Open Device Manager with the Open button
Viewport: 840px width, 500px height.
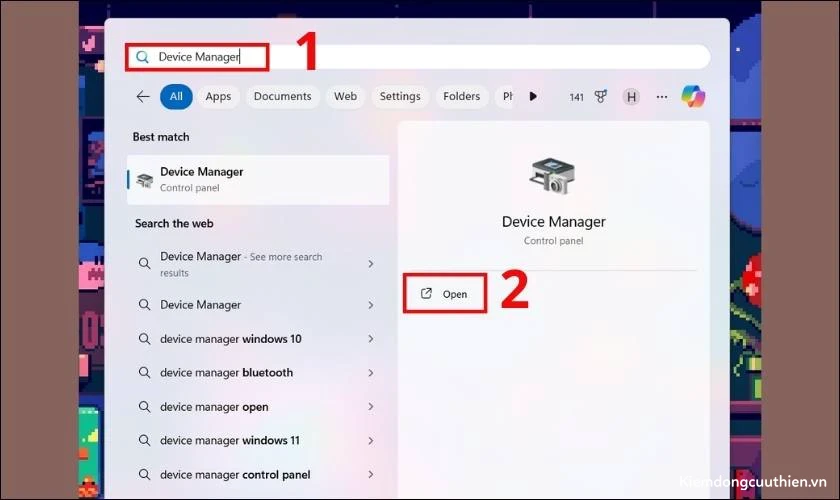click(x=445, y=294)
